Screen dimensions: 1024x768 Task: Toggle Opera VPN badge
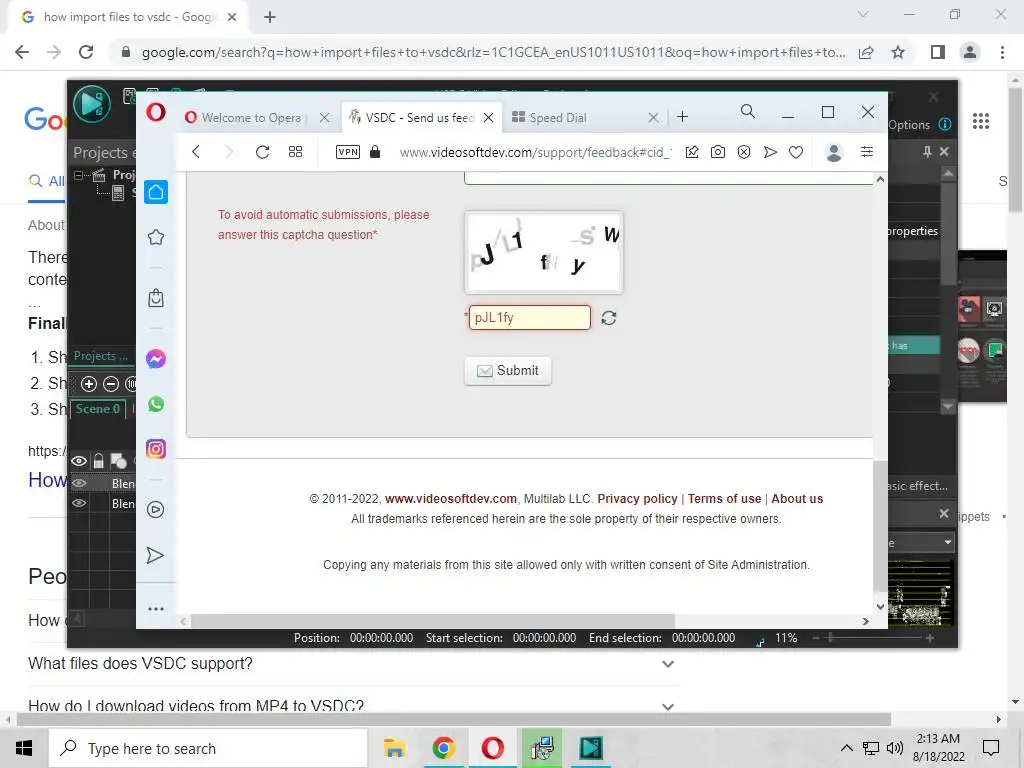(x=347, y=152)
